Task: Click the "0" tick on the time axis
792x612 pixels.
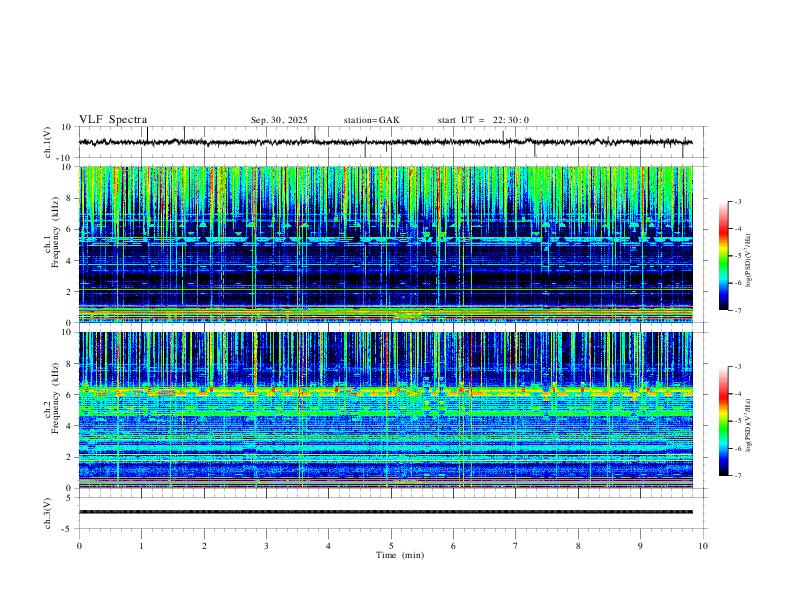Action: point(79,546)
